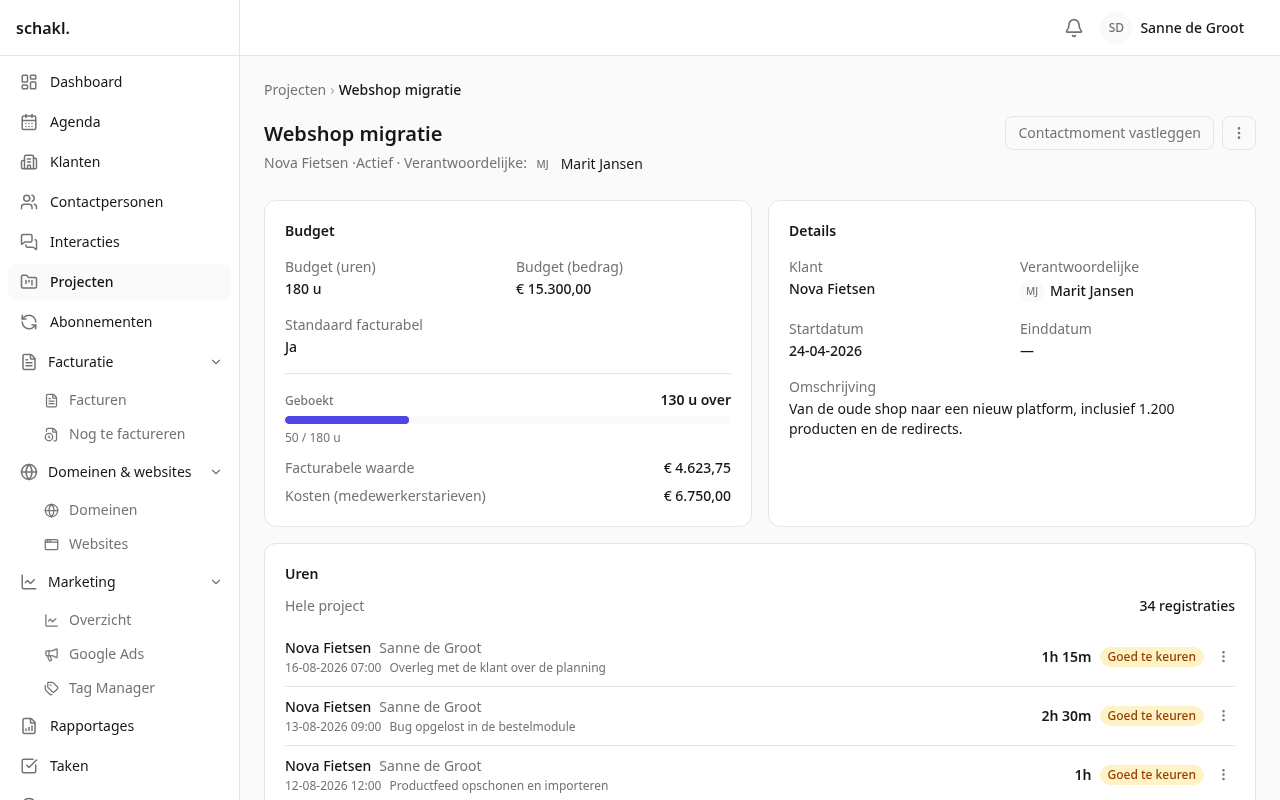Click Sanne de Groot user name
1280x800 pixels.
coord(1192,28)
